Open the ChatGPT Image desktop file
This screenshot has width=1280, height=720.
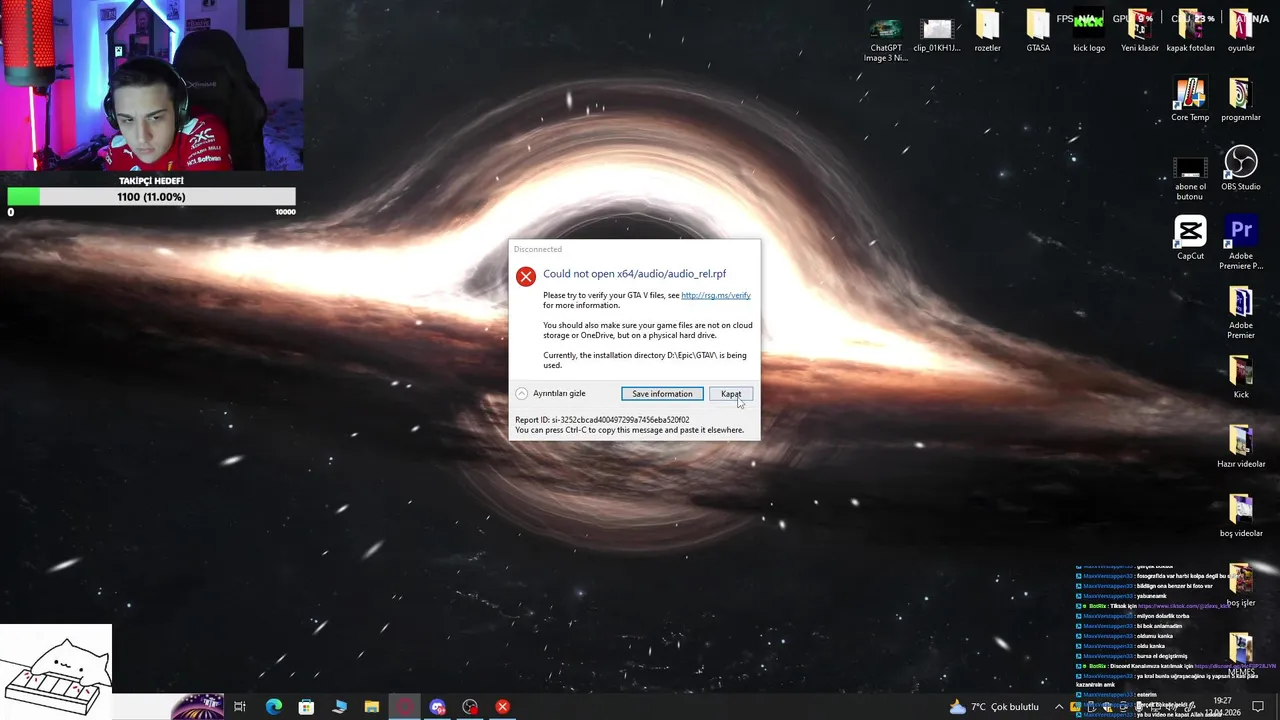click(x=886, y=38)
